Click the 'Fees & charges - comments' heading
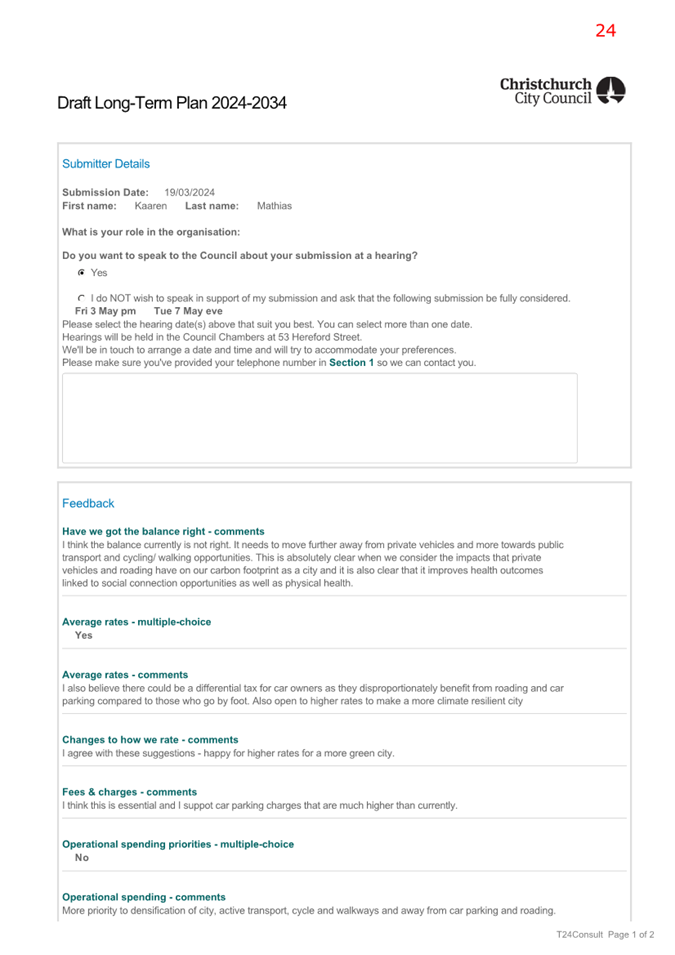Viewport: 675px width, 955px height. (129, 792)
